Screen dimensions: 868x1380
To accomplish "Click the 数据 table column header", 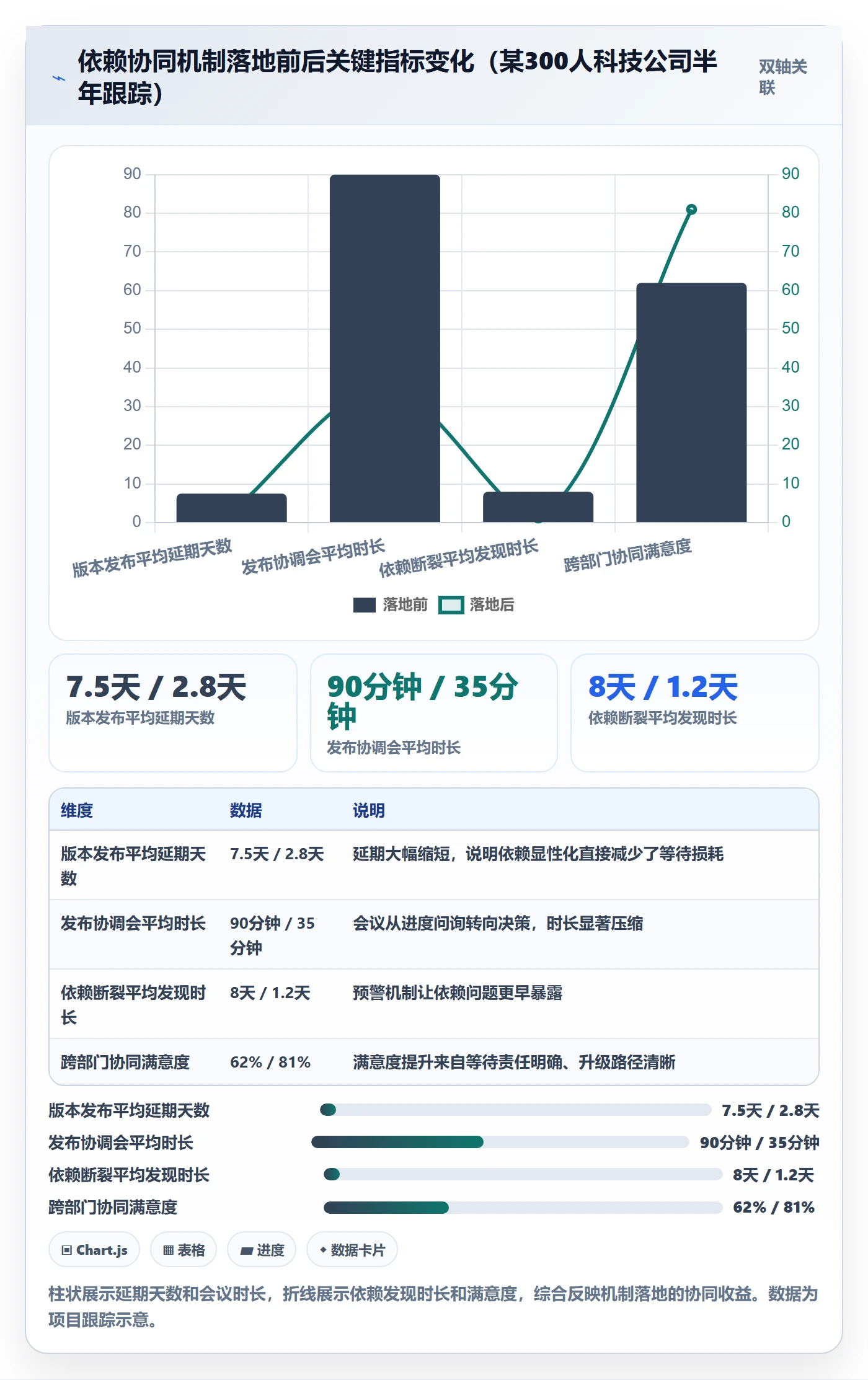I will pos(246,810).
